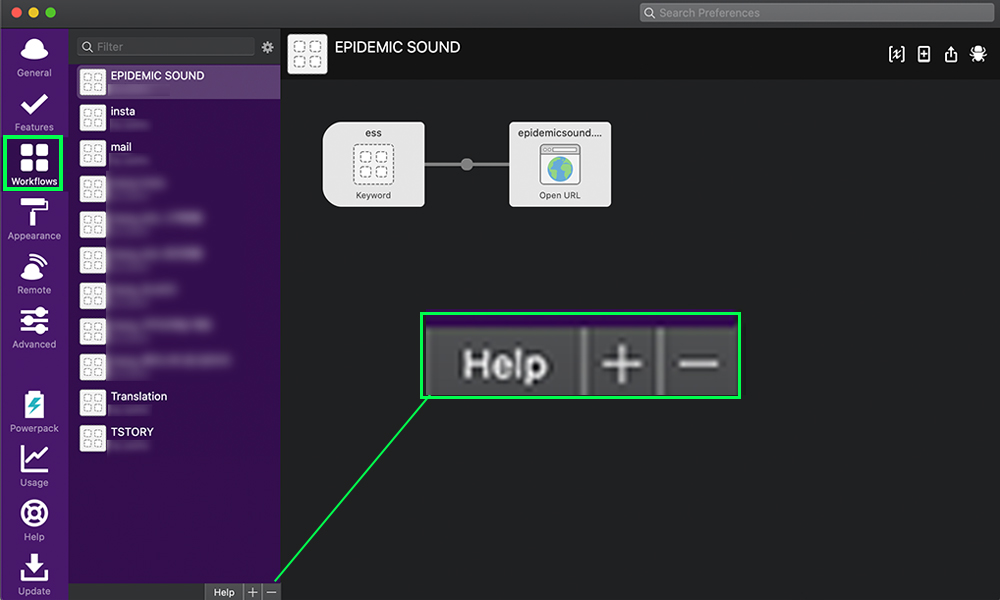1000x600 pixels.
Task: Open the Usage statistics section
Action: click(x=34, y=466)
